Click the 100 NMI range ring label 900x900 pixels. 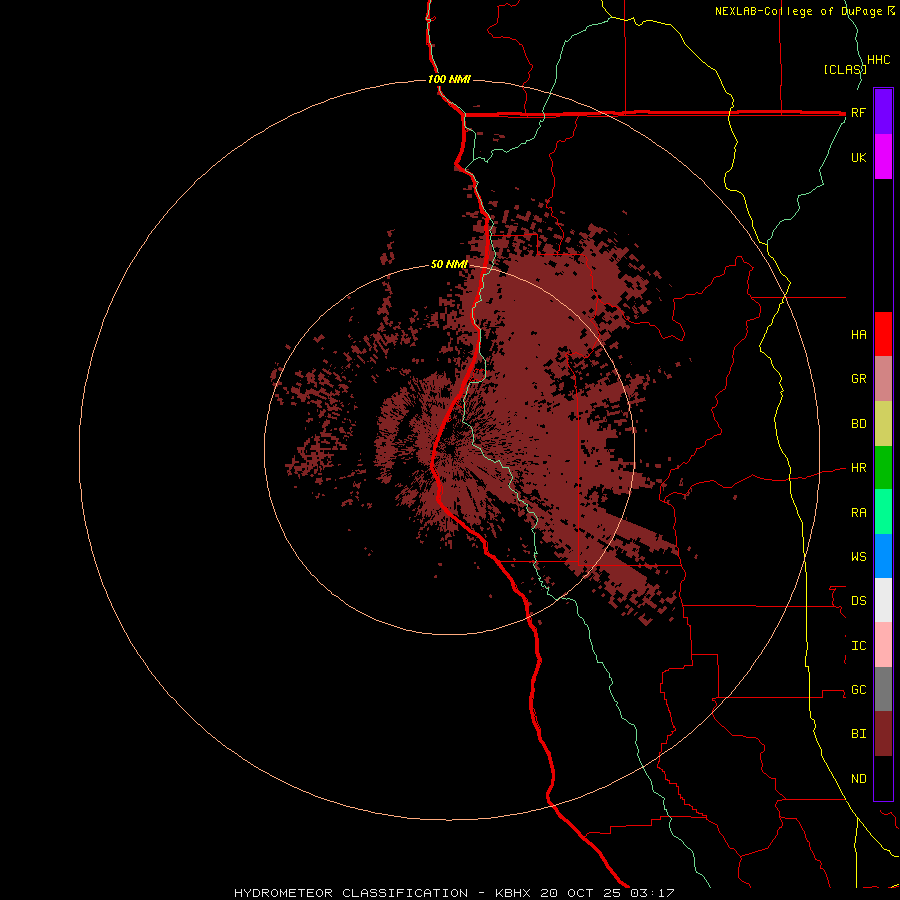pos(449,79)
